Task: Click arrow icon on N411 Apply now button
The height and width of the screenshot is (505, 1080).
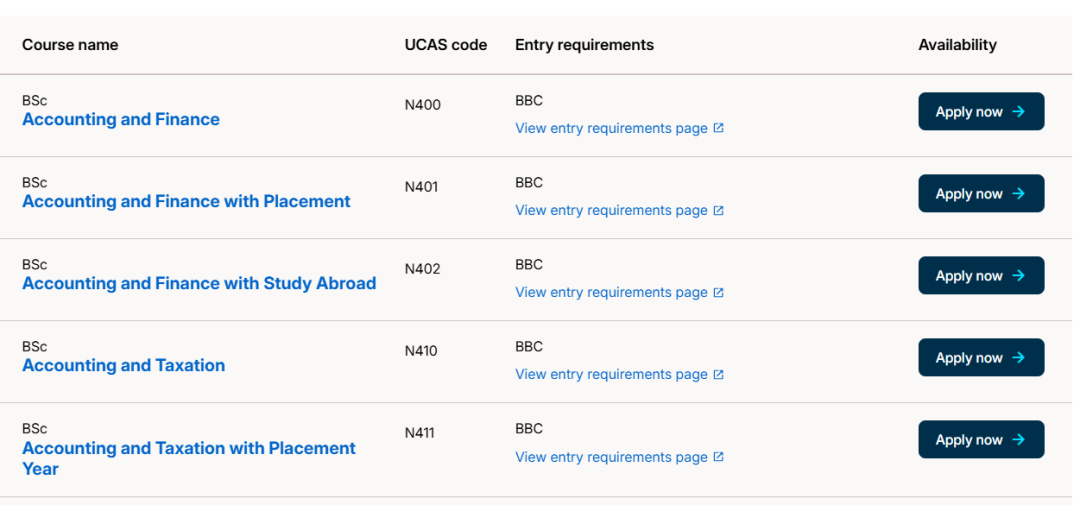Action: (x=1019, y=440)
